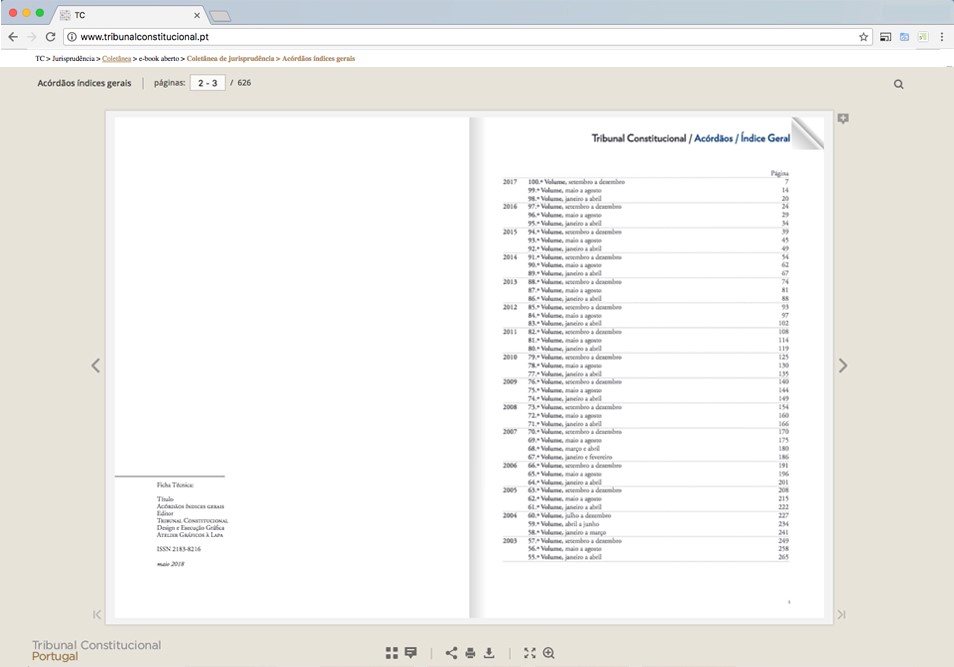Click the share icon
The height and width of the screenshot is (667, 954).
point(451,653)
